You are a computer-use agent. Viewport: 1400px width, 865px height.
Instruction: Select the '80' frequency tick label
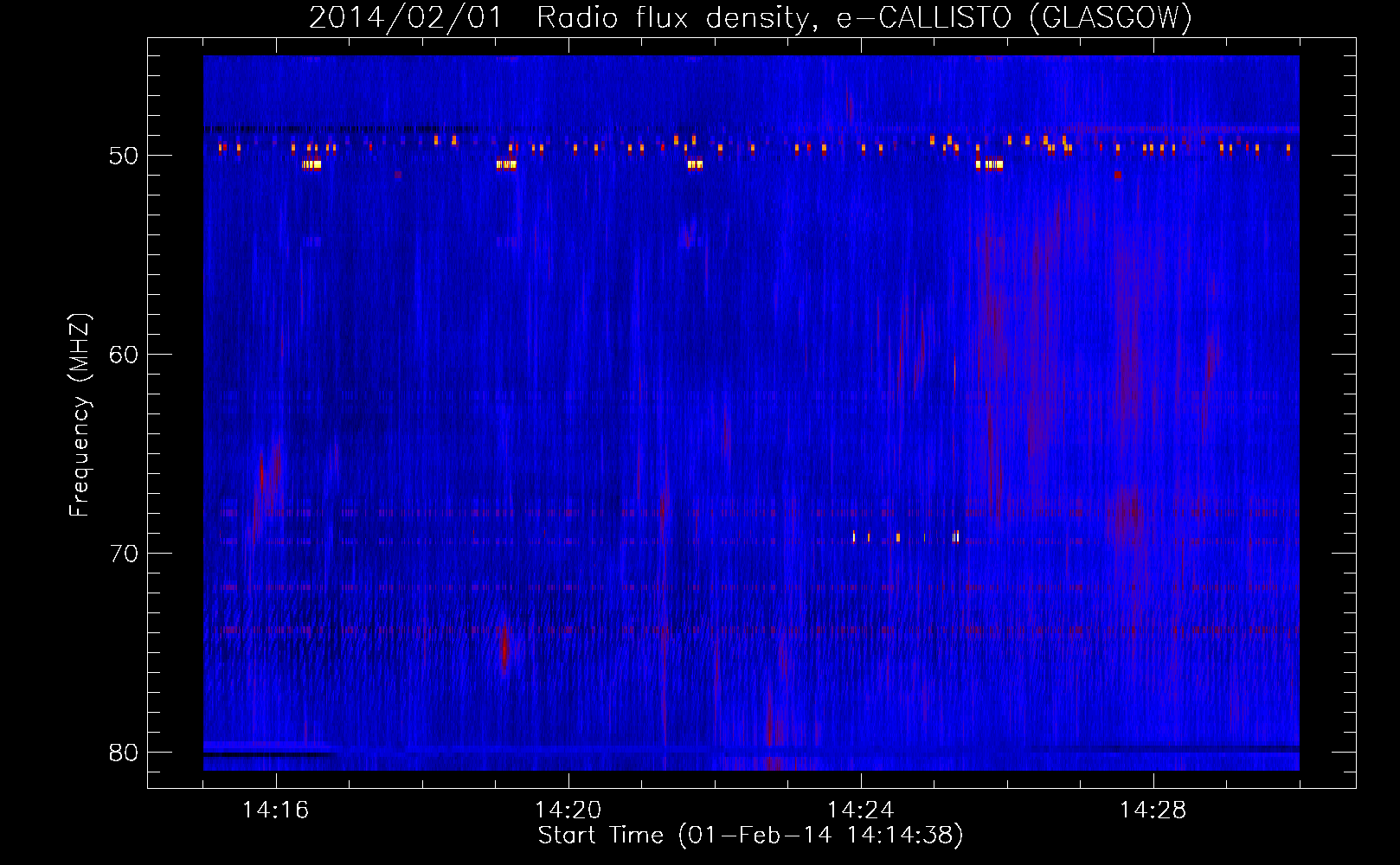[x=124, y=753]
